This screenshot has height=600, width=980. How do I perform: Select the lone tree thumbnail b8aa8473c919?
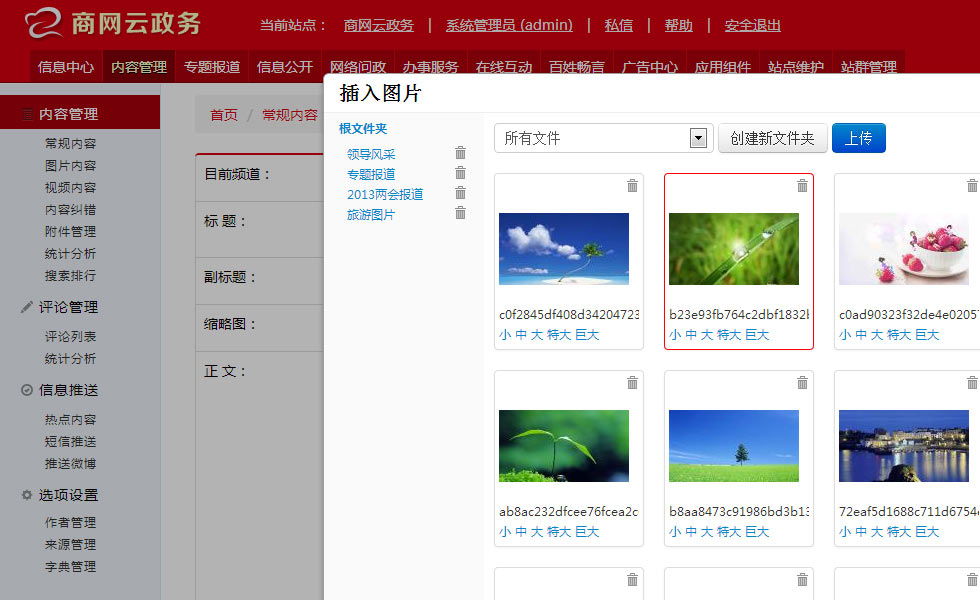tap(734, 446)
